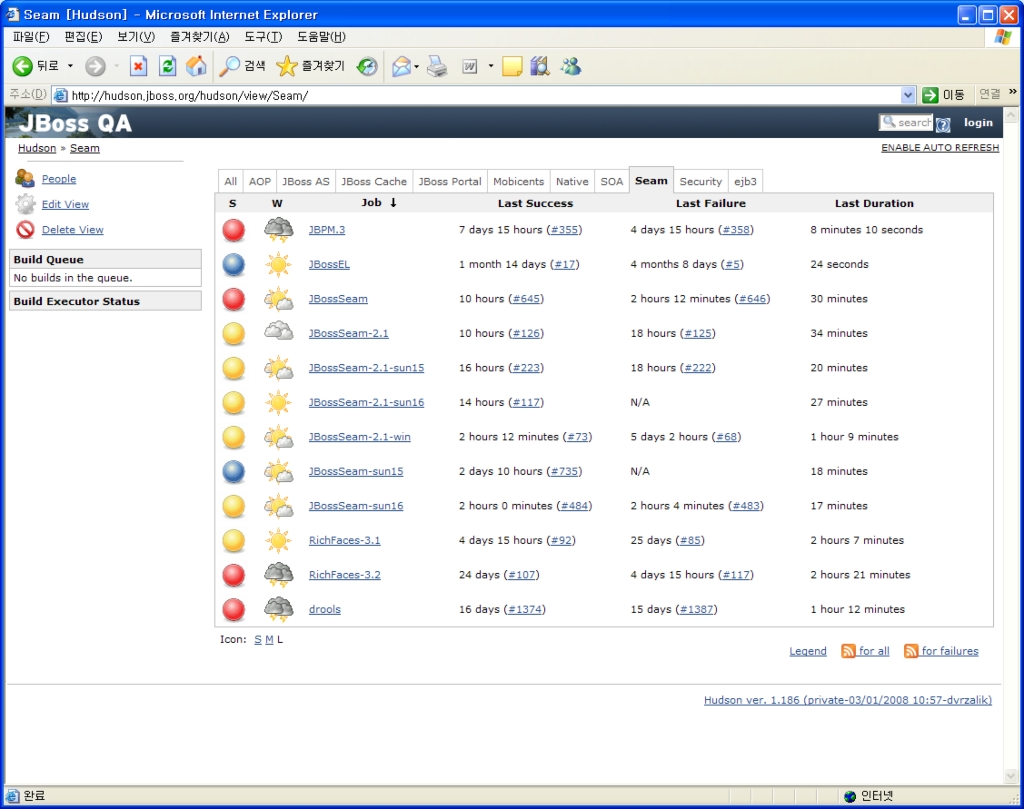
Task: Click the storm weather icon for drools
Action: click(279, 609)
